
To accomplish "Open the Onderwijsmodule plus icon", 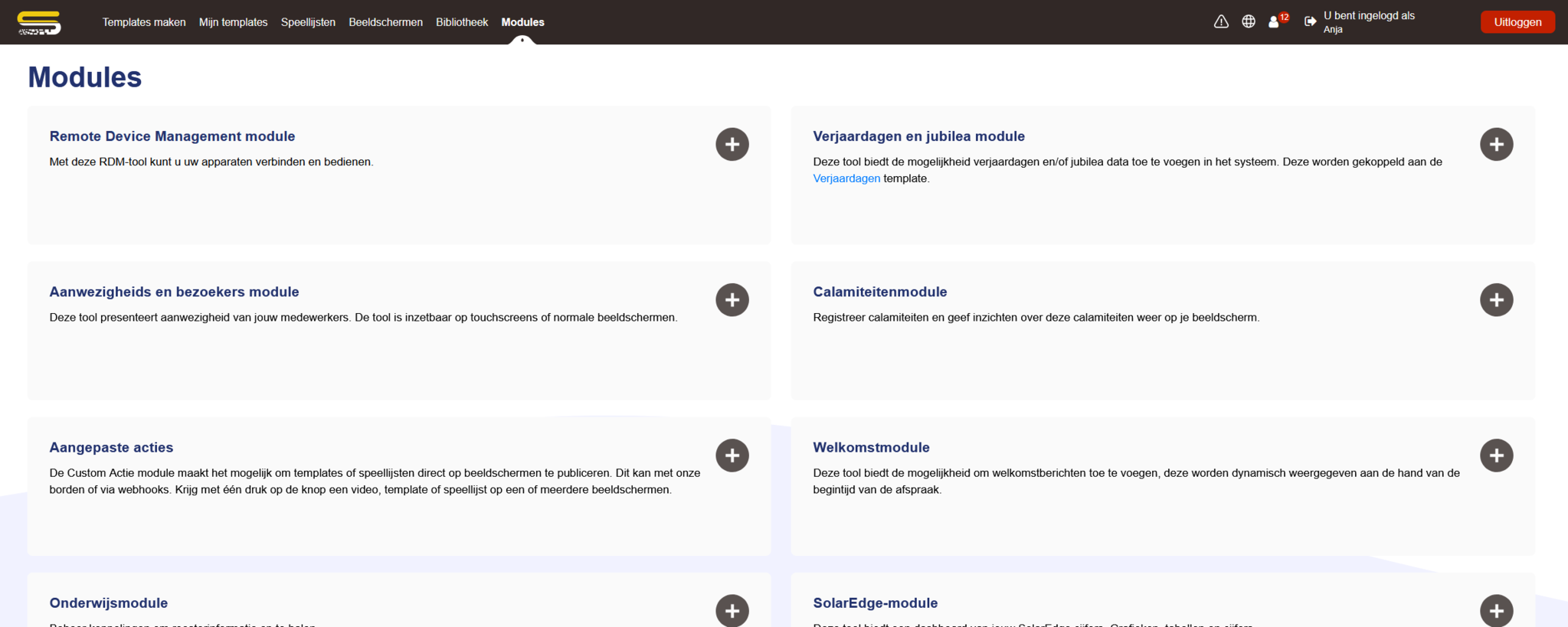I will (732, 610).
